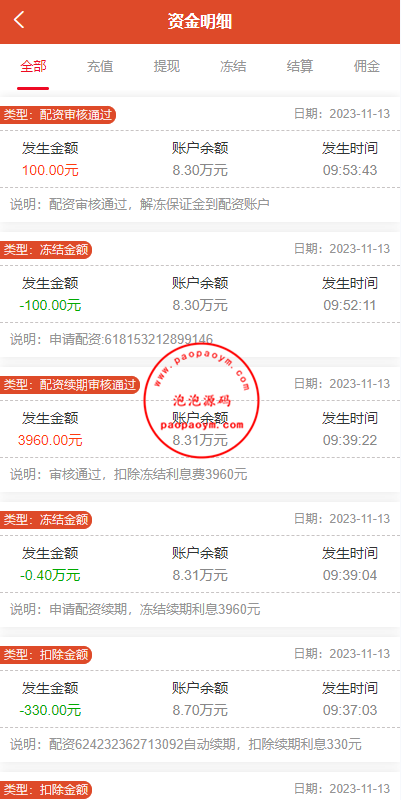Click the 配资审核通过 type badge

coord(58,115)
